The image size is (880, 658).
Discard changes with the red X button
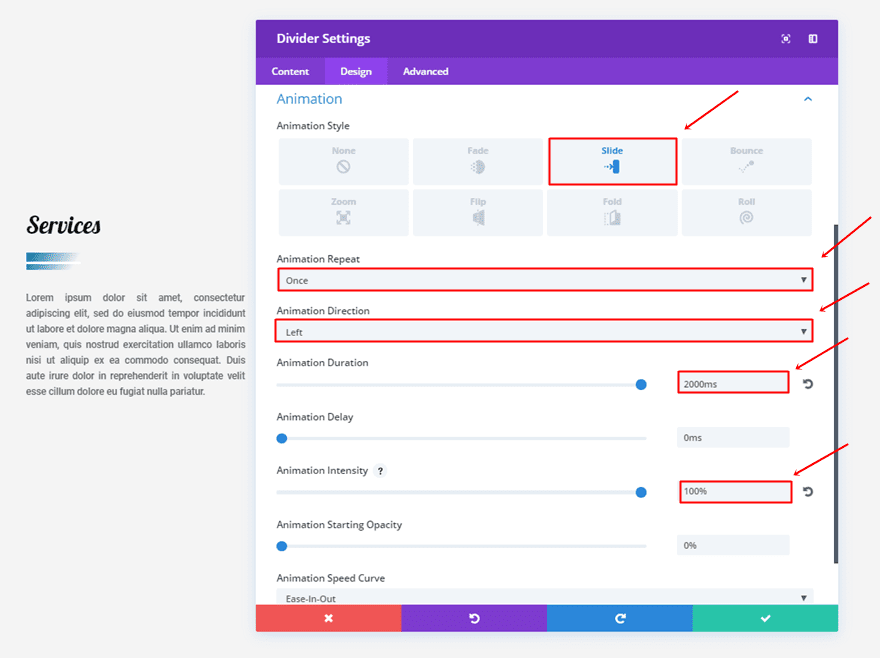328,618
